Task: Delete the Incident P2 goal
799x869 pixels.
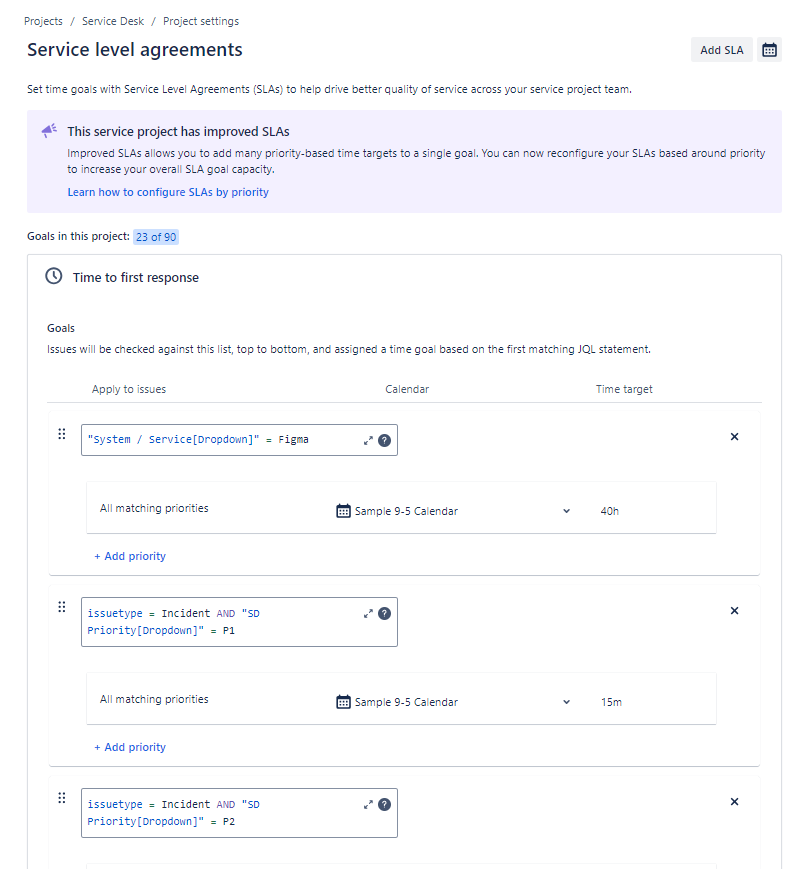Action: pyautogui.click(x=734, y=802)
